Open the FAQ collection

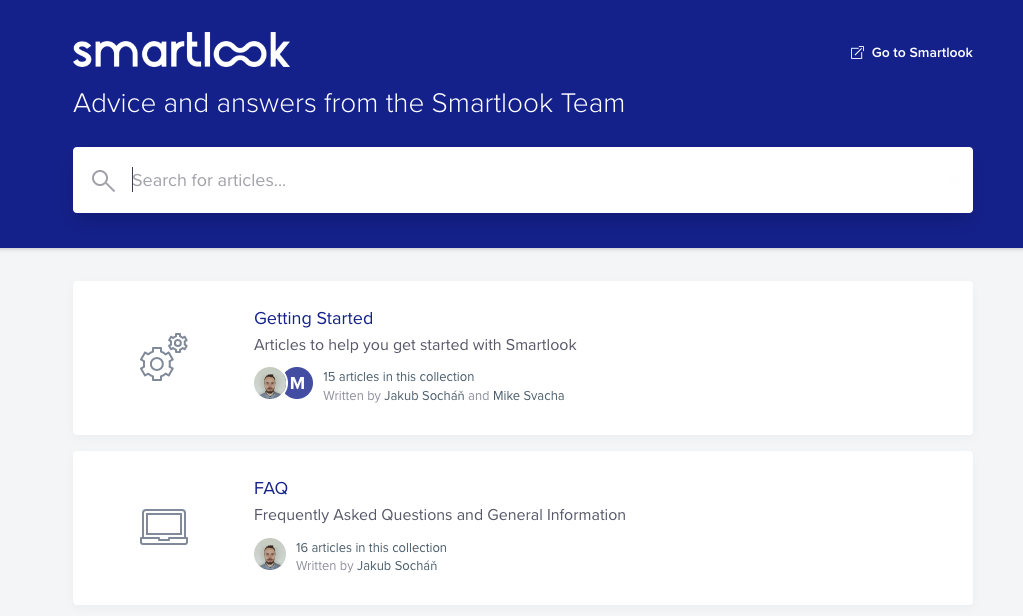point(270,488)
